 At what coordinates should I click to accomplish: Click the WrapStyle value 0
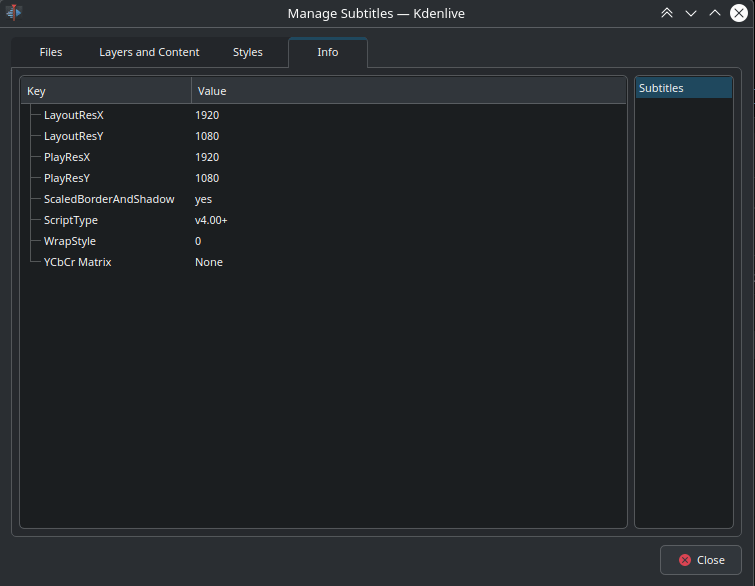[x=198, y=241]
